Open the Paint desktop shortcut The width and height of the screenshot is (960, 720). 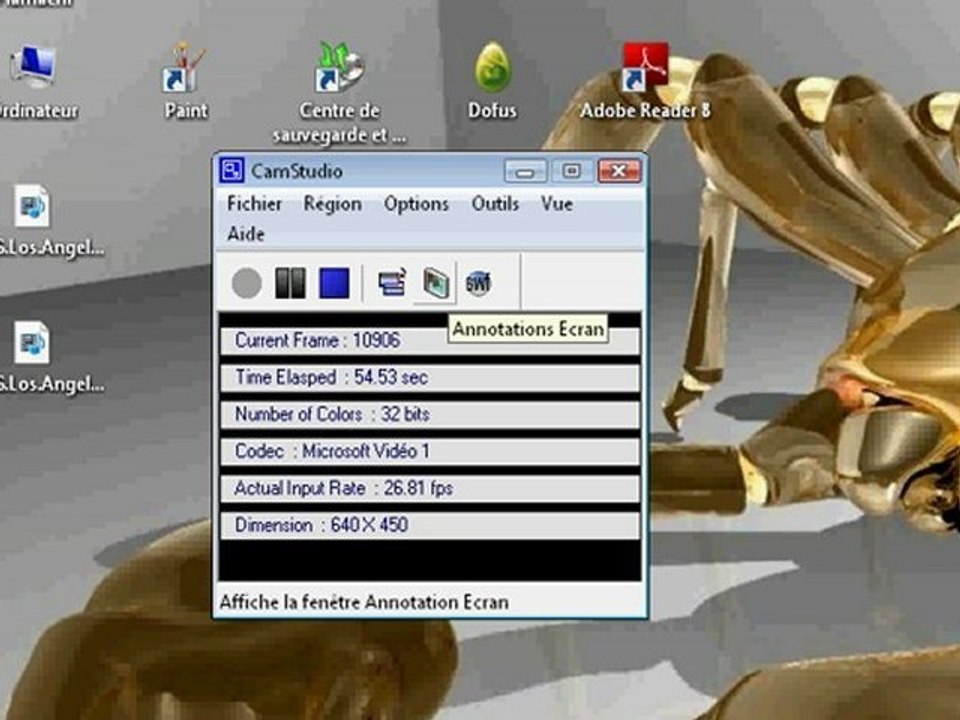(x=185, y=81)
